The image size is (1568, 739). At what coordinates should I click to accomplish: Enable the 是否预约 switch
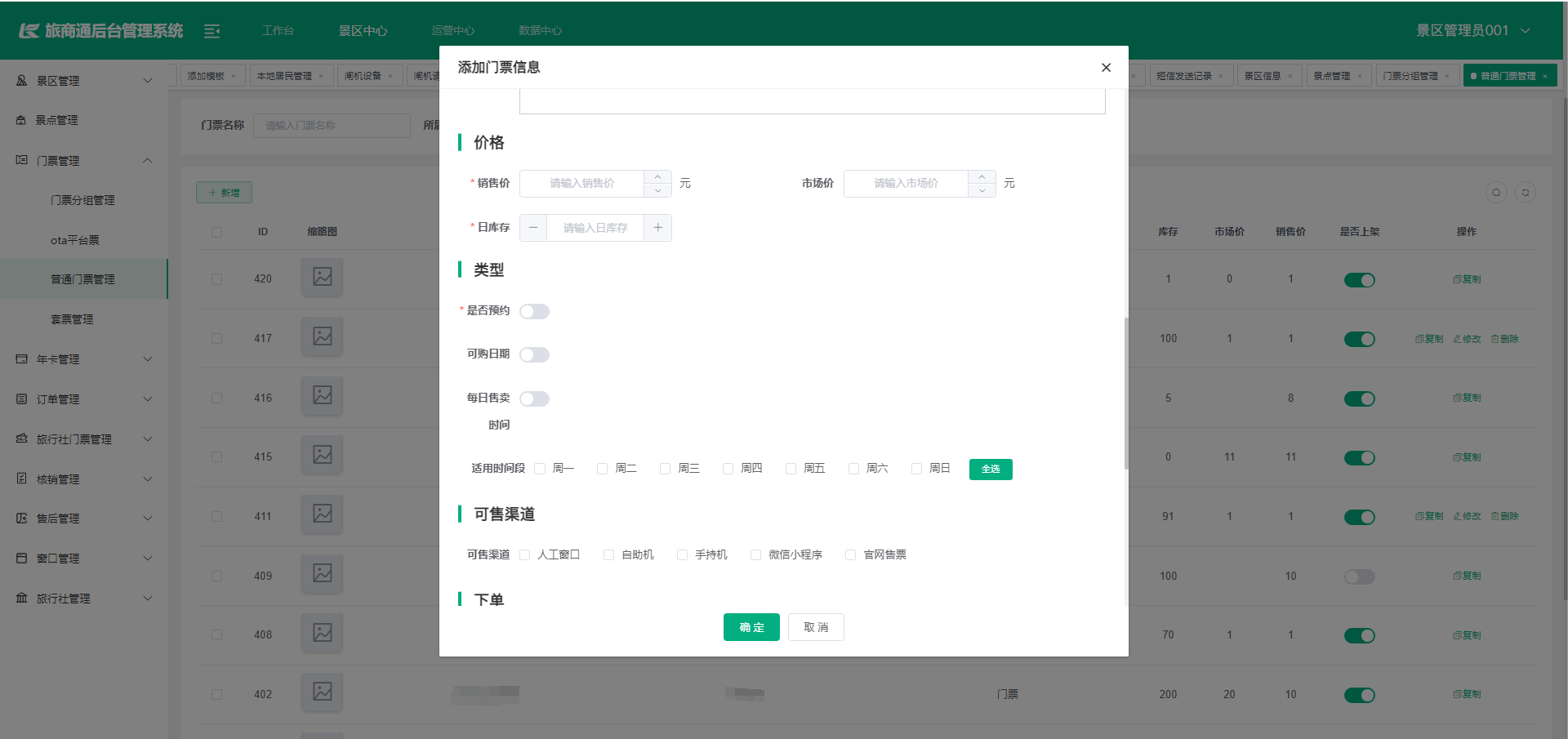point(534,311)
